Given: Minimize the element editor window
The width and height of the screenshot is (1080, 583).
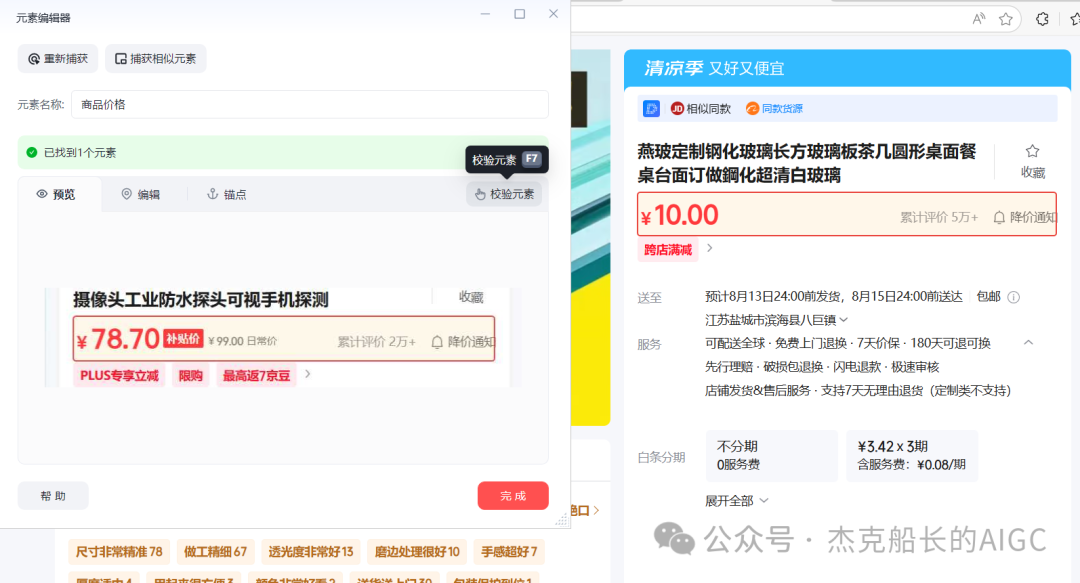Looking at the screenshot, I should (486, 14).
